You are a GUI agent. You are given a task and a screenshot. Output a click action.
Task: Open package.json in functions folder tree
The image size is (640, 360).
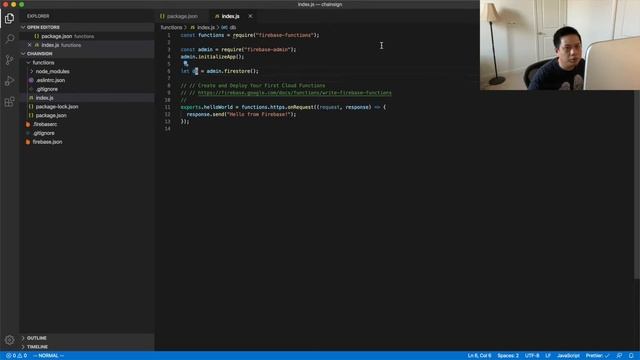coord(87,116)
